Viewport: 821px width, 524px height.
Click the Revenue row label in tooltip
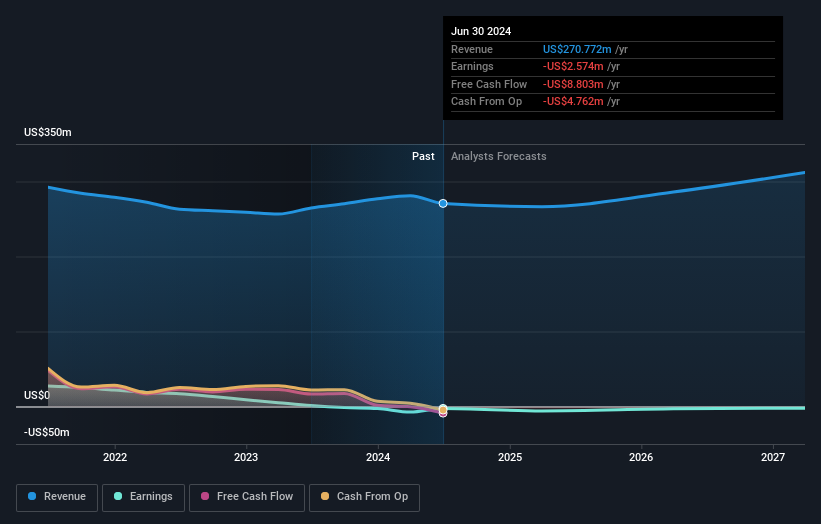coord(472,49)
